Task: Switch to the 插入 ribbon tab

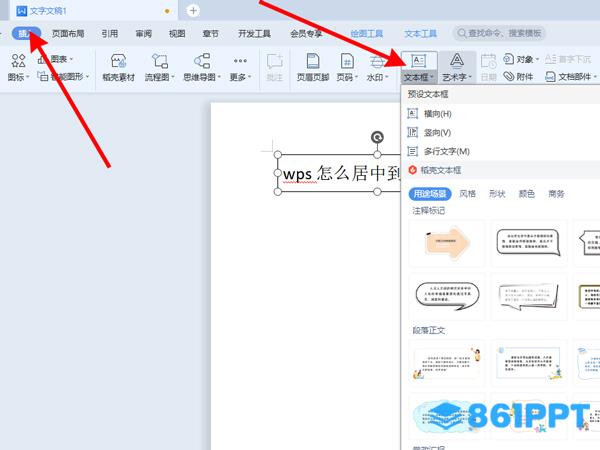Action: (26, 33)
